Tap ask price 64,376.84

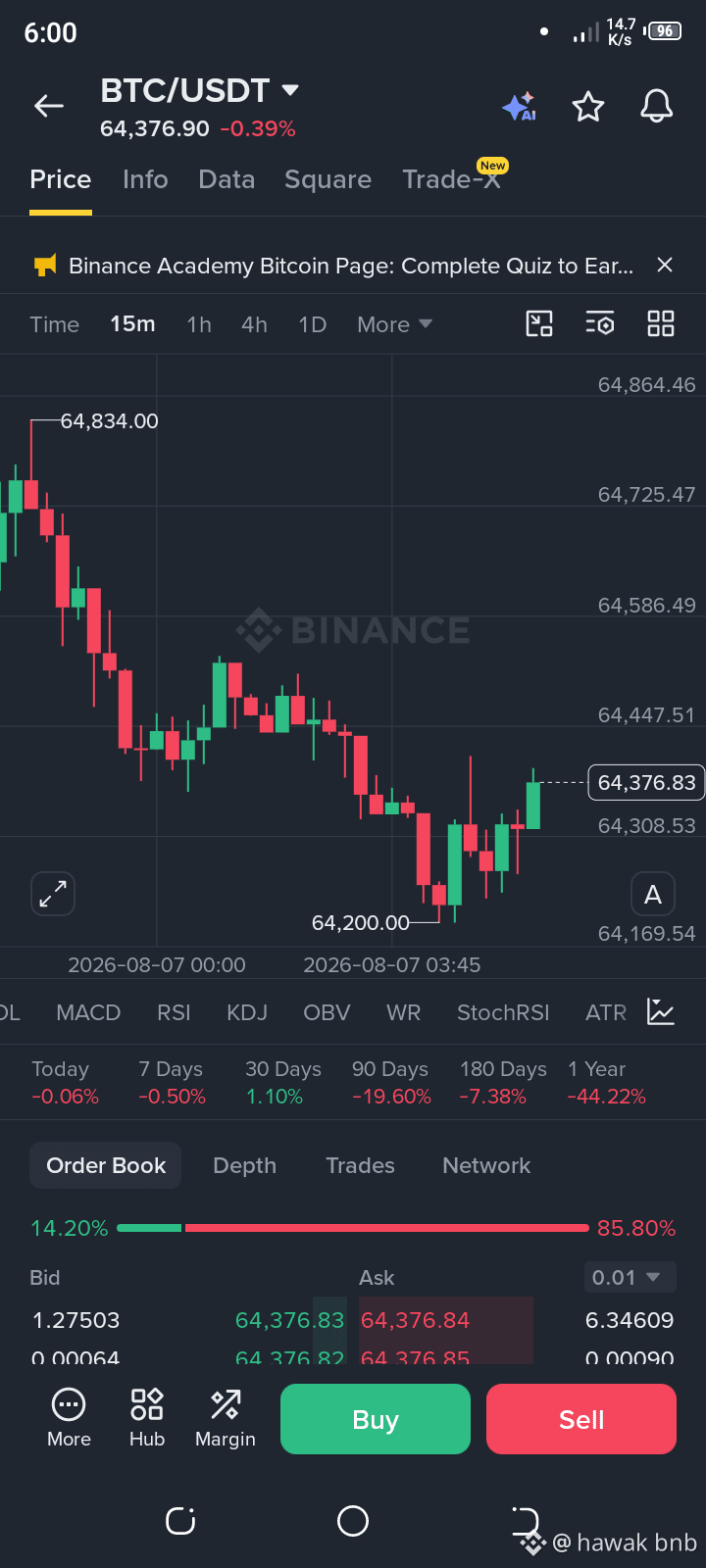415,1320
